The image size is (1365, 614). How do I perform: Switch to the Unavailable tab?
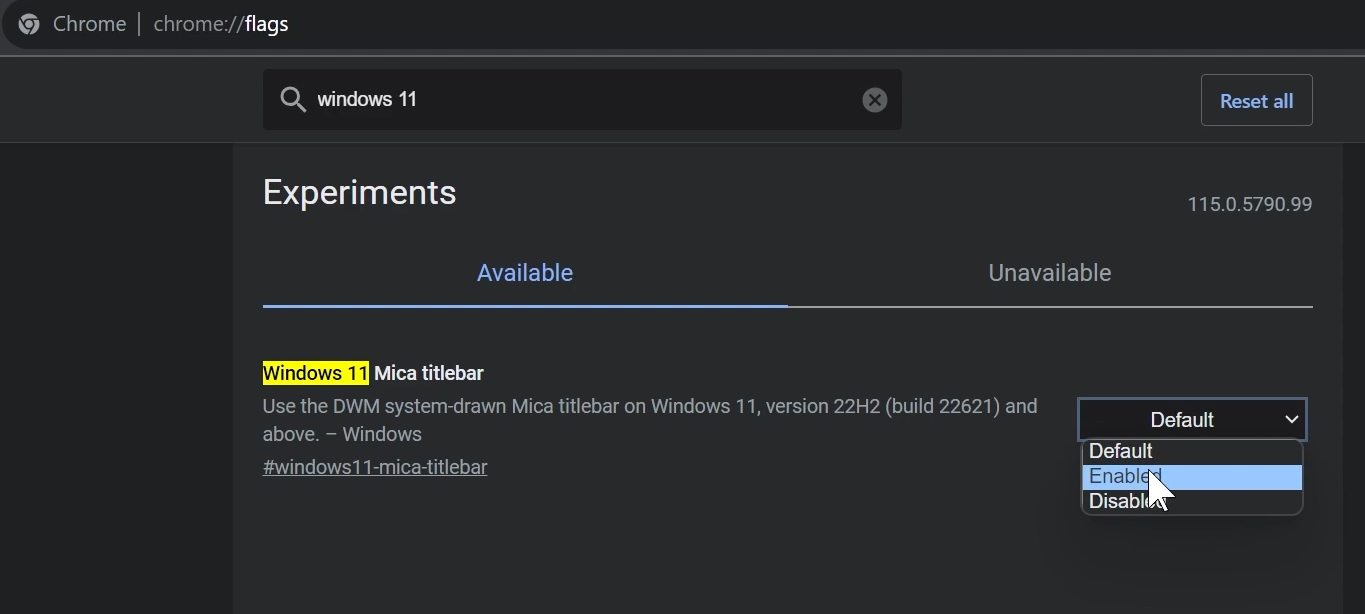1049,272
